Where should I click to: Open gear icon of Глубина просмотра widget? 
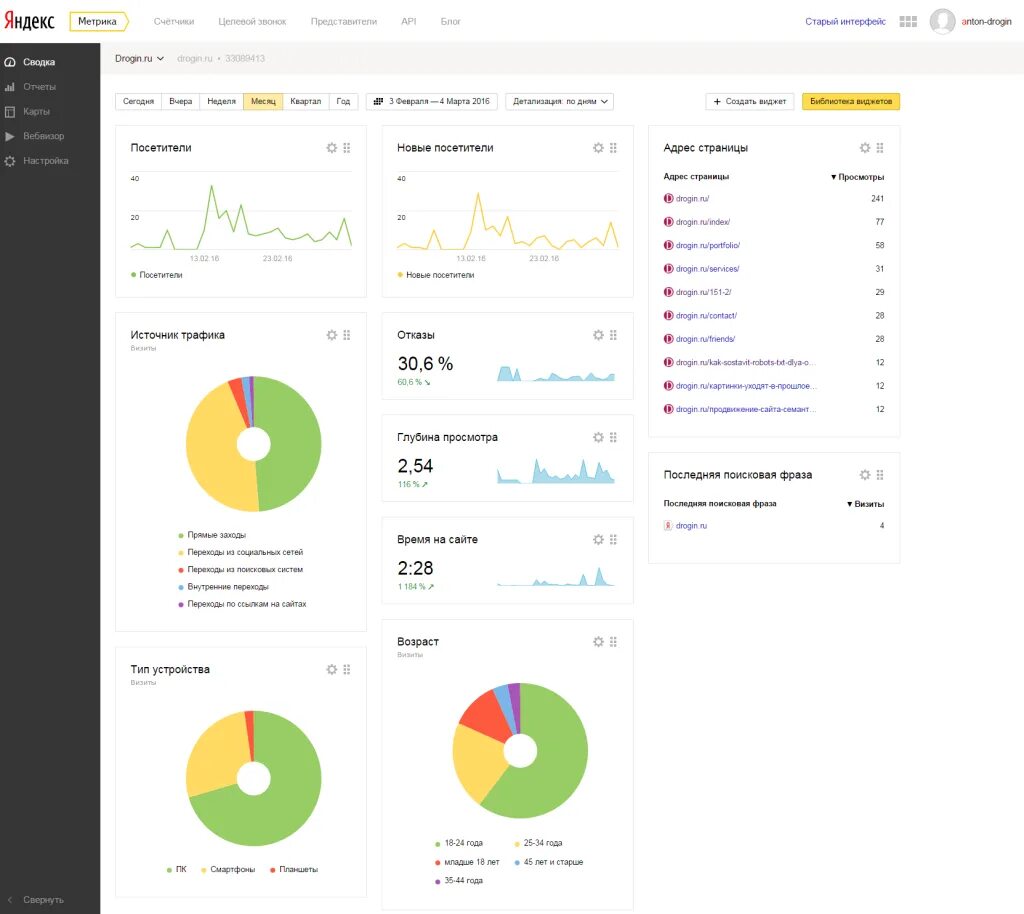click(x=598, y=437)
